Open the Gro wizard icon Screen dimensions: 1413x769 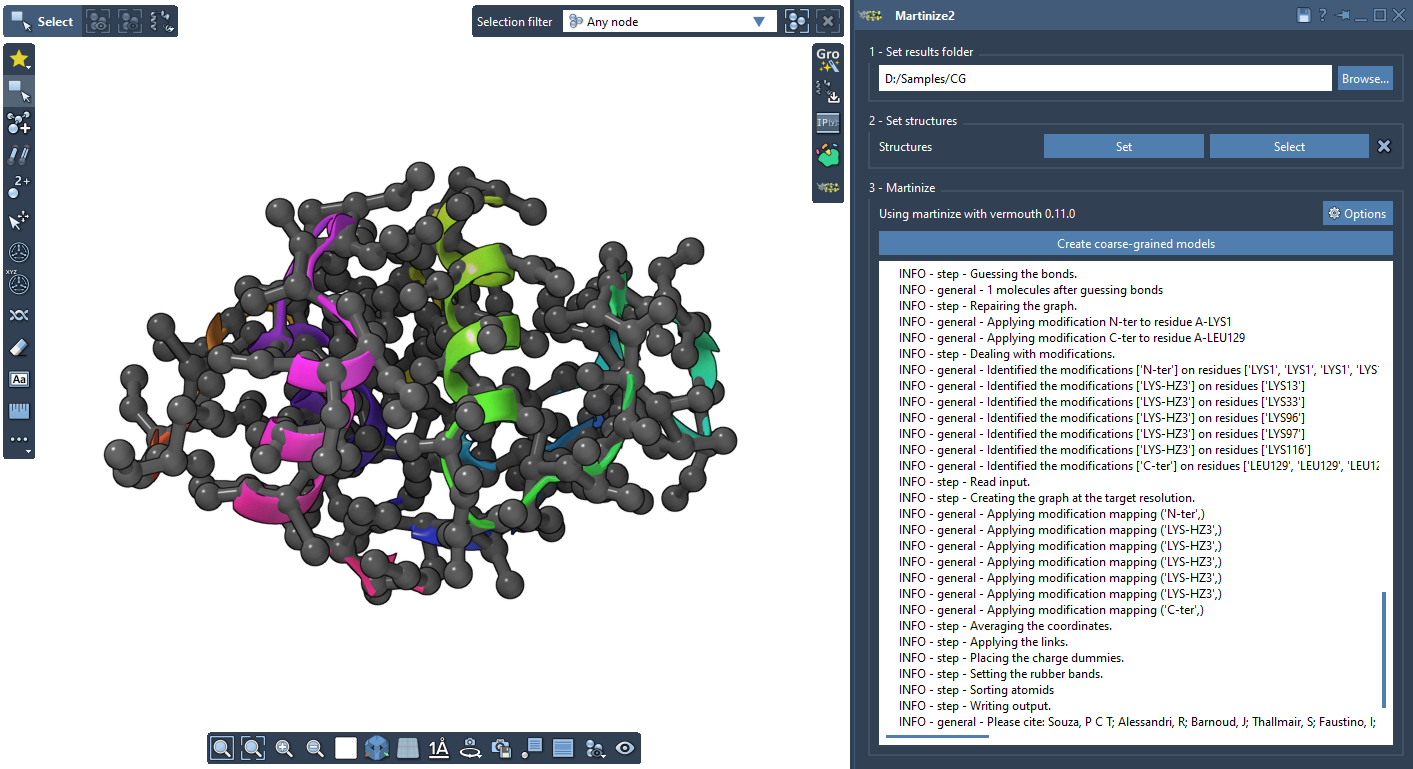click(827, 60)
